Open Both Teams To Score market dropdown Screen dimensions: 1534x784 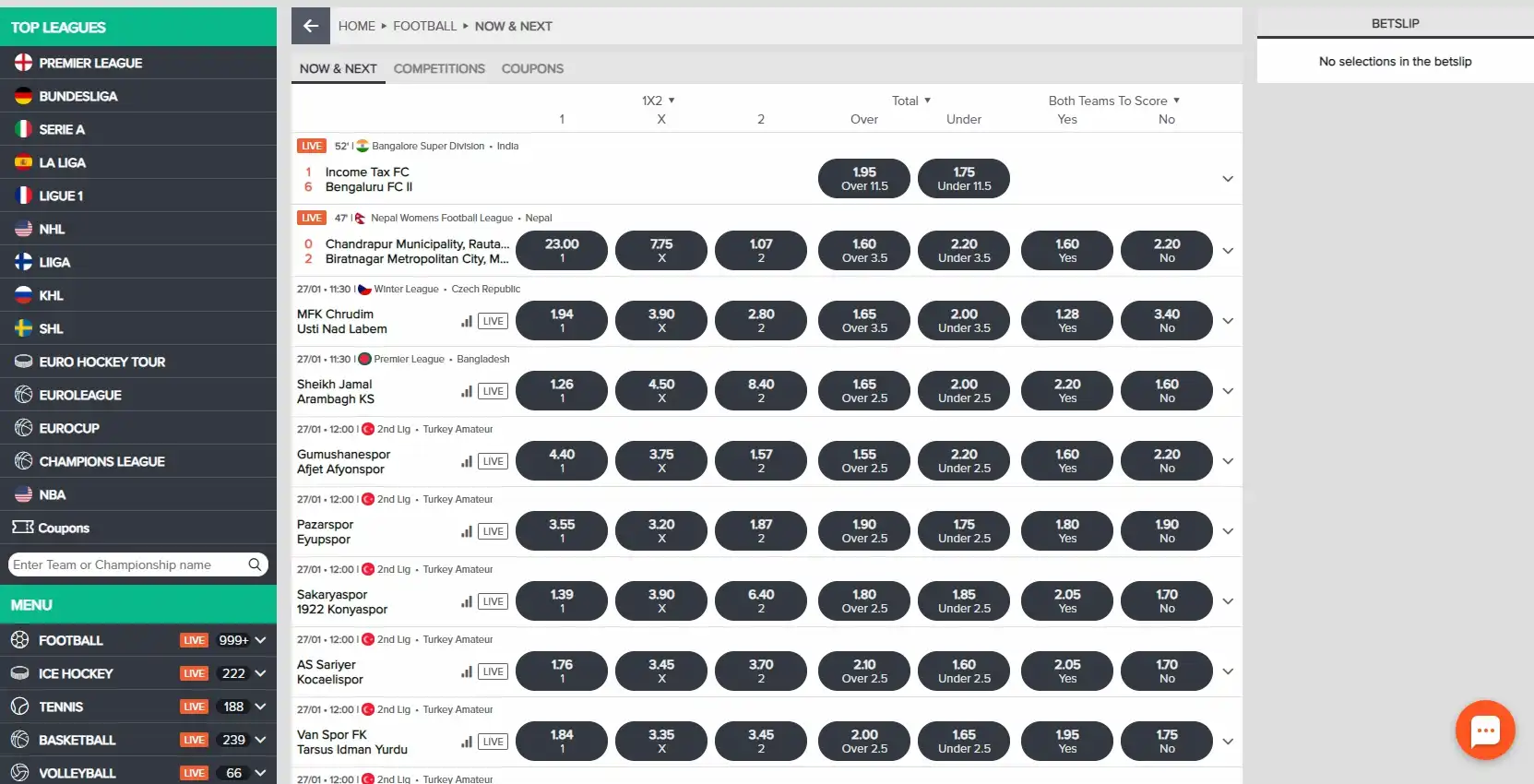pyautogui.click(x=1113, y=101)
